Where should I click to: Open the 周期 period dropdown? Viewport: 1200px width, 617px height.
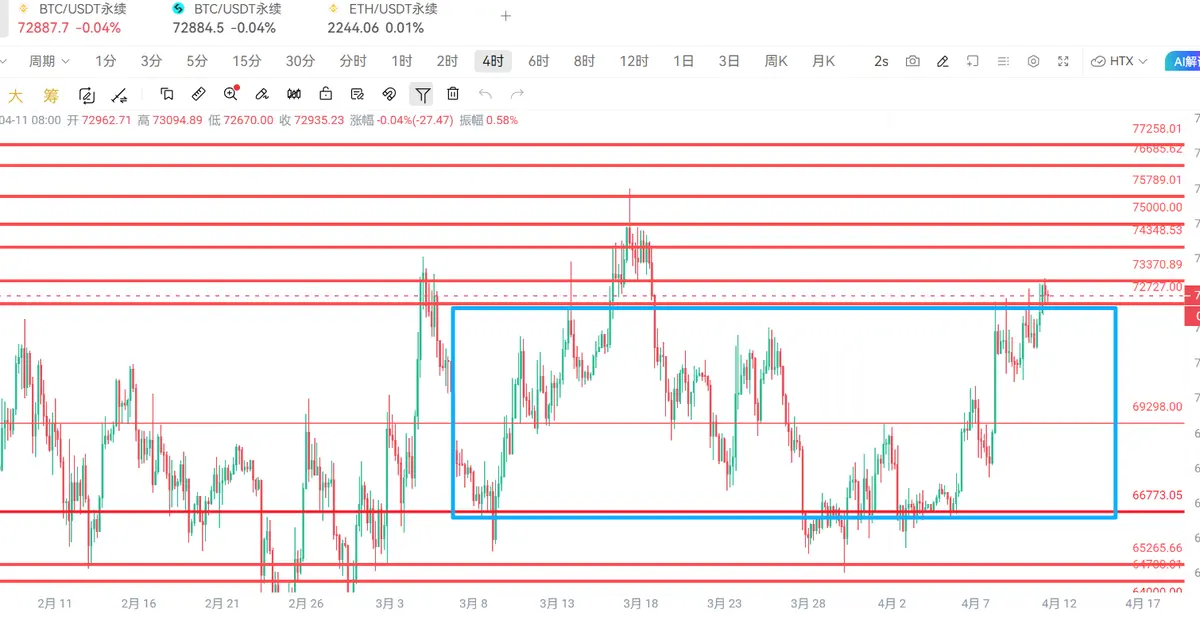click(x=49, y=61)
